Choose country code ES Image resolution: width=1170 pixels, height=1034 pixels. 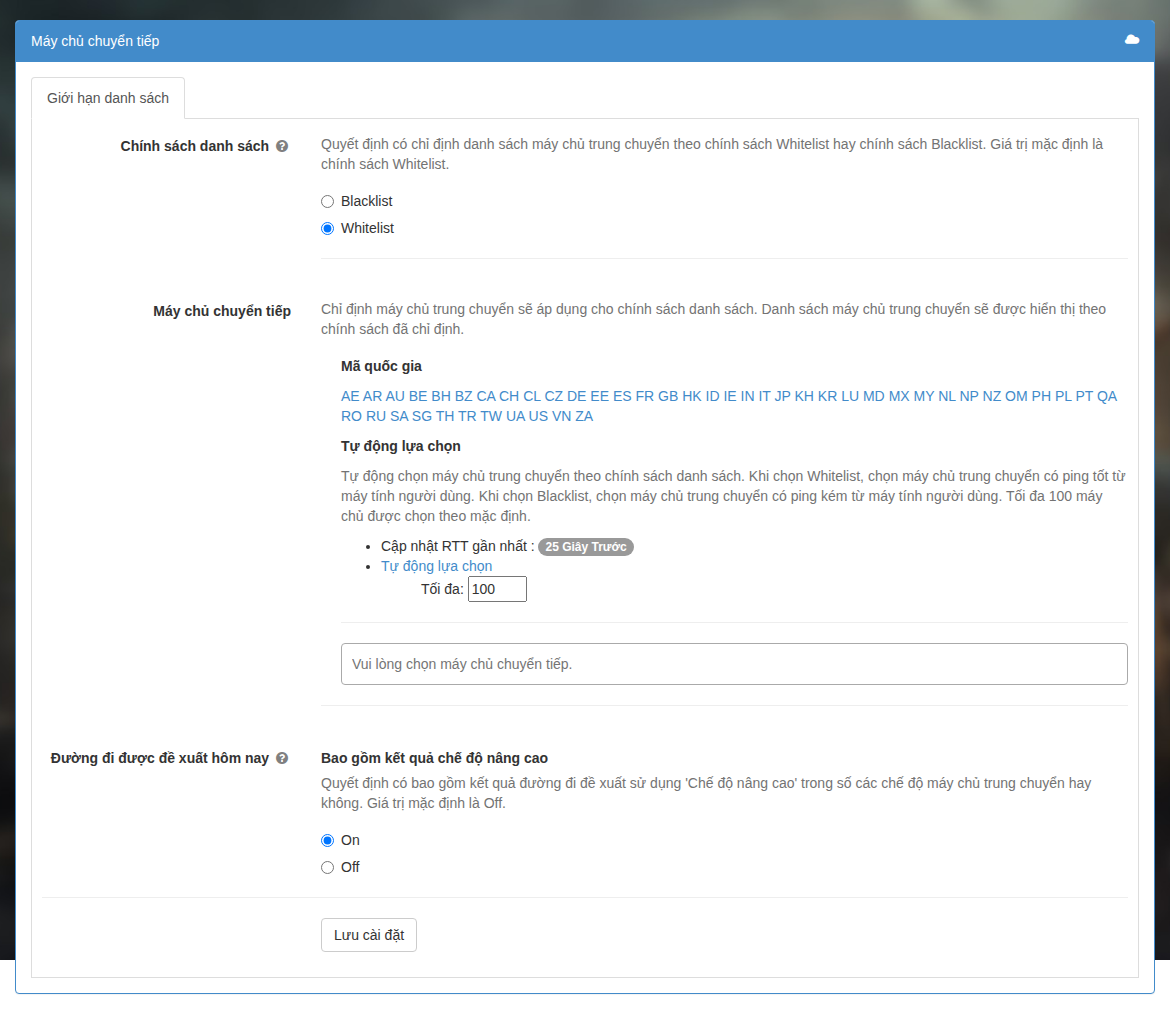pos(622,396)
